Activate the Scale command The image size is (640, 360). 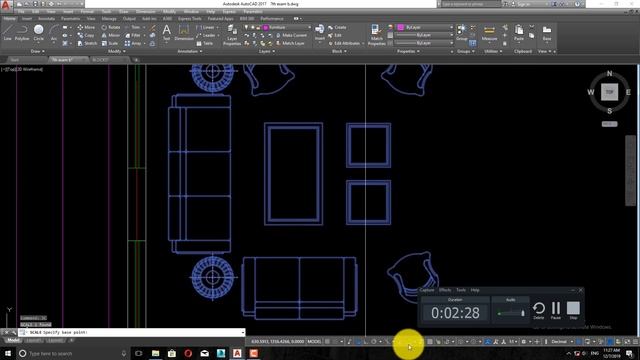point(110,43)
